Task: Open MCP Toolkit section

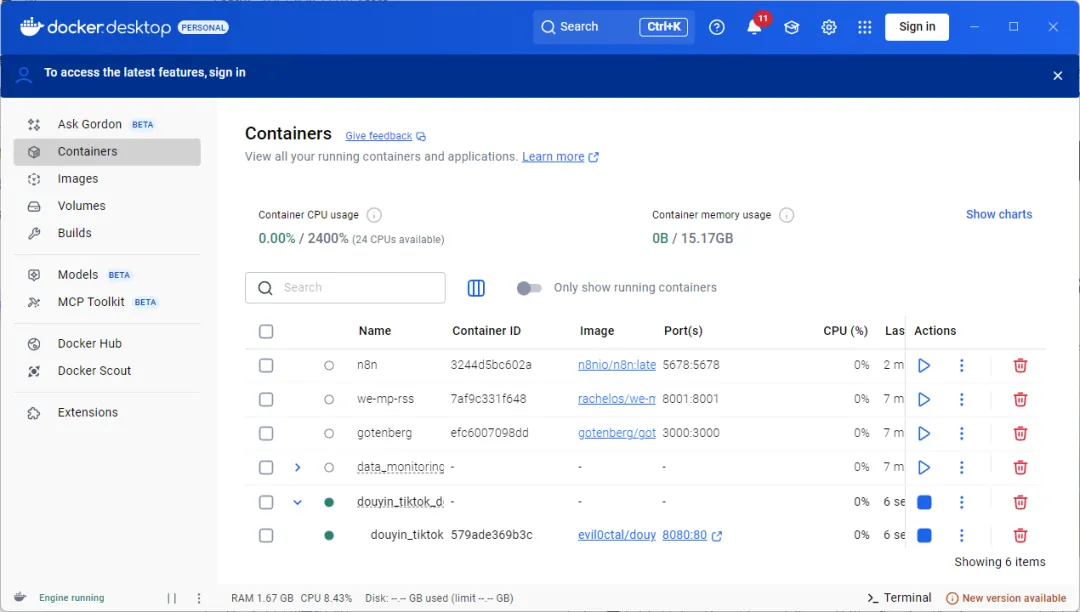Action: pyautogui.click(x=107, y=302)
